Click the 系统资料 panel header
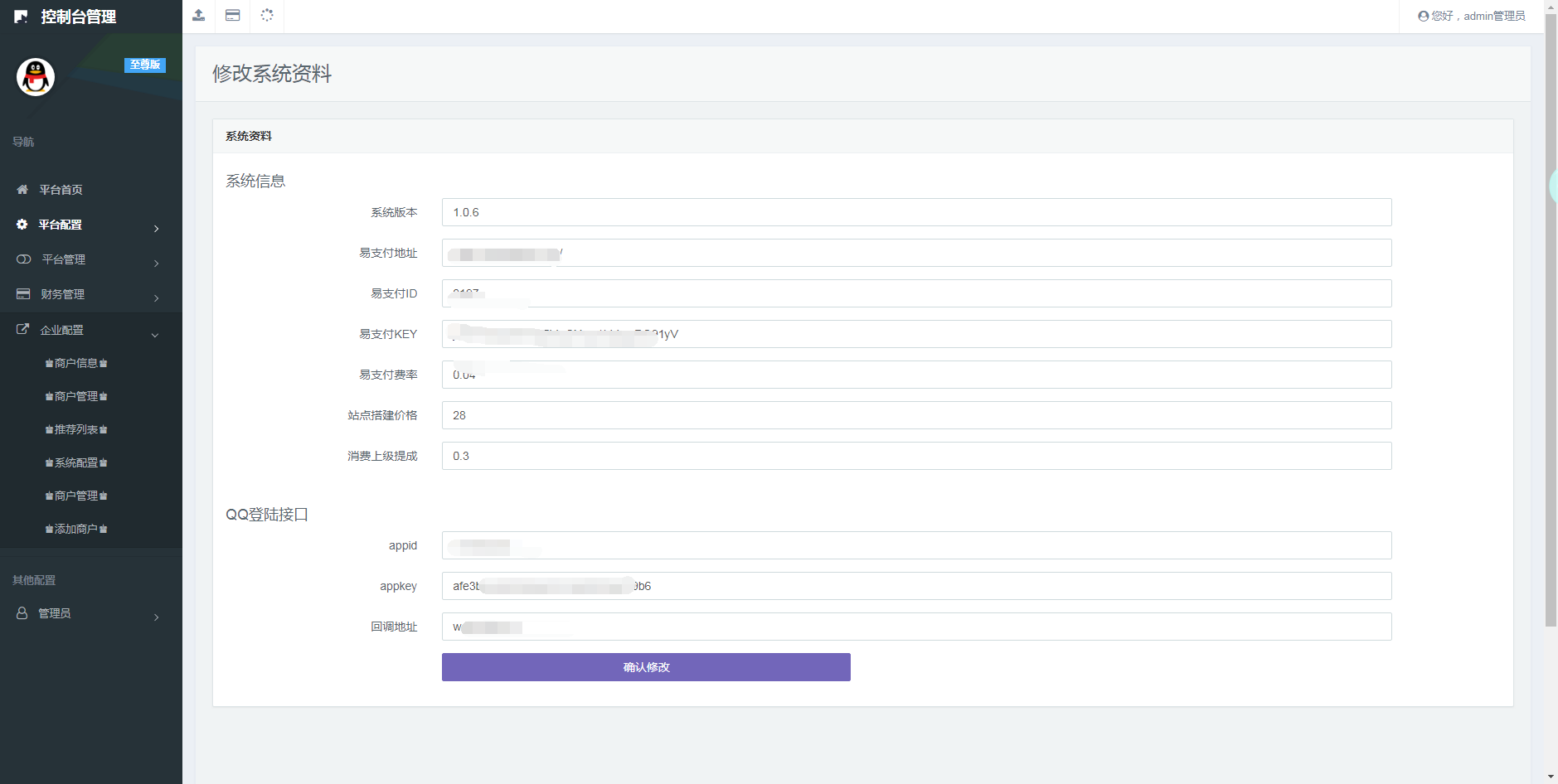 (863, 136)
